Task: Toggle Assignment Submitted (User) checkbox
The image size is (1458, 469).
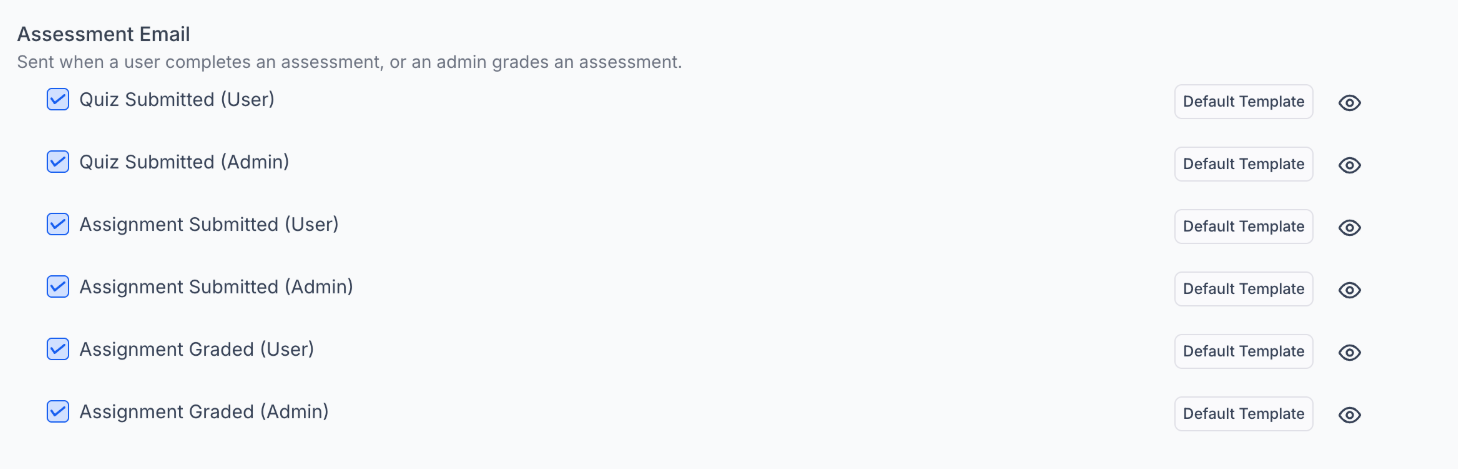Action: (58, 224)
